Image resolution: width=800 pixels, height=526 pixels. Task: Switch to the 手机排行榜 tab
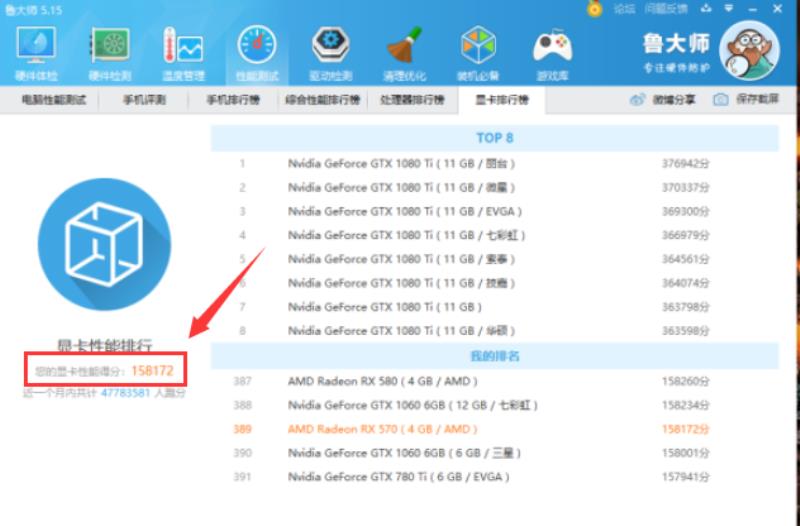[233, 99]
